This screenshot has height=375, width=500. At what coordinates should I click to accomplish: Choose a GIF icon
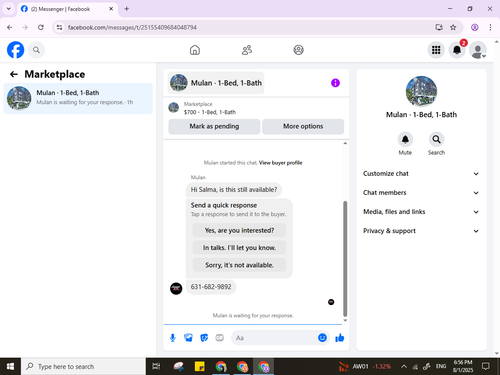click(x=219, y=338)
